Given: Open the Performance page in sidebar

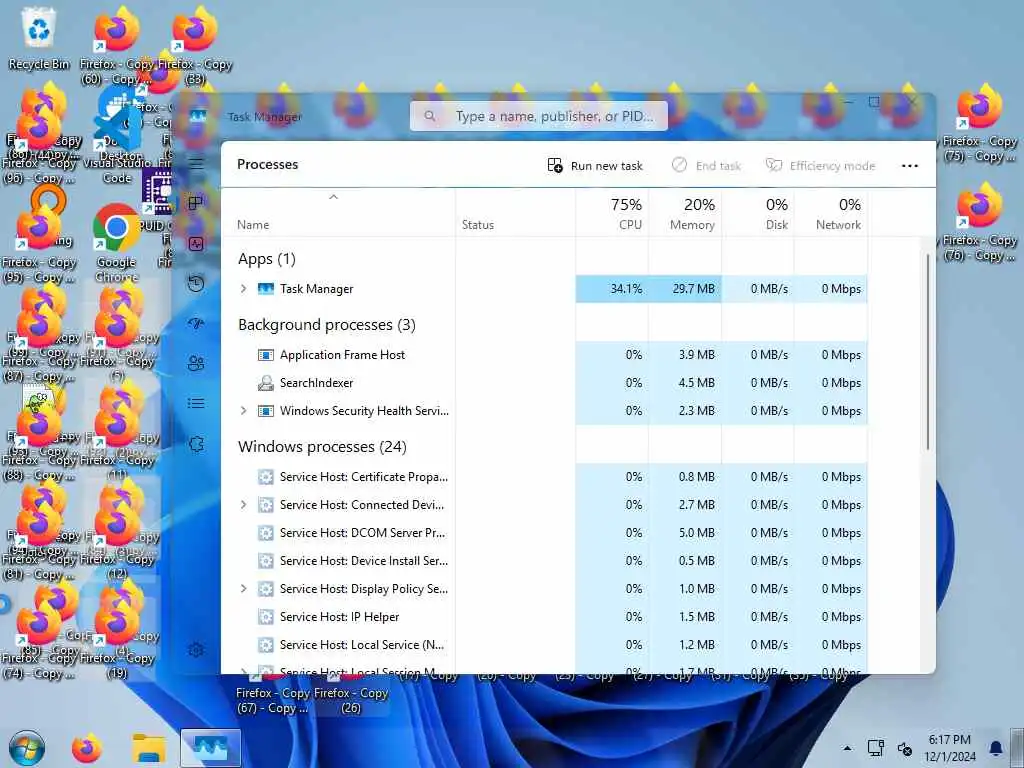Looking at the screenshot, I should (x=196, y=244).
